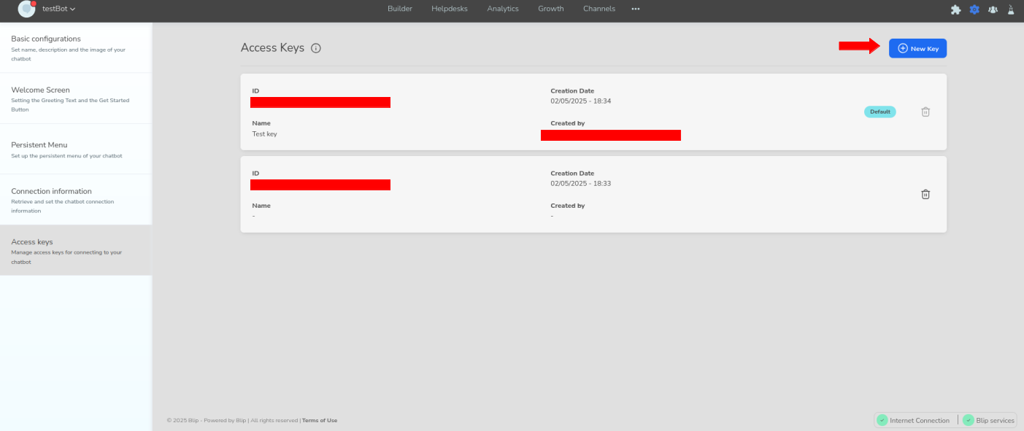Open the Terms of Use link
This screenshot has height=431, width=1024.
pyautogui.click(x=319, y=420)
